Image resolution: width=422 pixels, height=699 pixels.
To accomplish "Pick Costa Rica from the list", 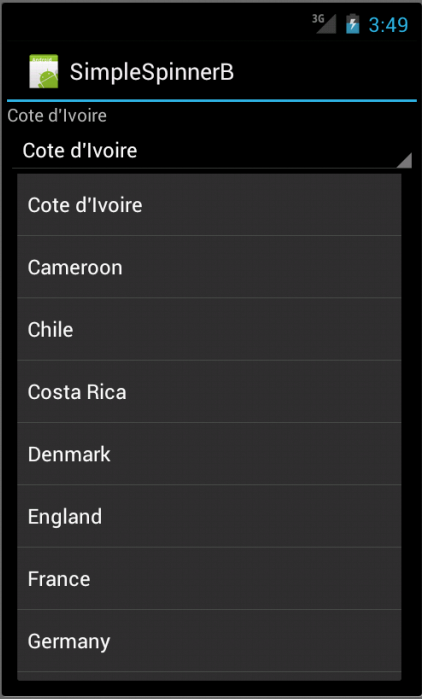I will [x=209, y=391].
